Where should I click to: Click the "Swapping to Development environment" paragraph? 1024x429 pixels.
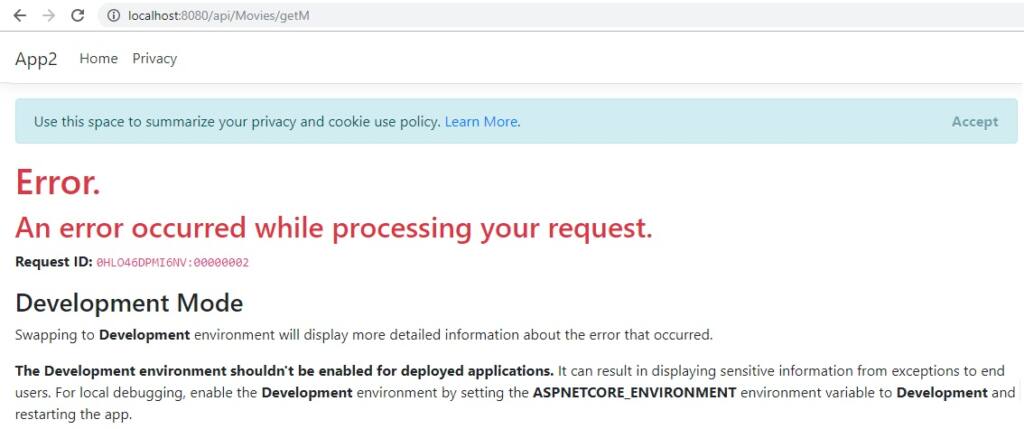(x=364, y=336)
